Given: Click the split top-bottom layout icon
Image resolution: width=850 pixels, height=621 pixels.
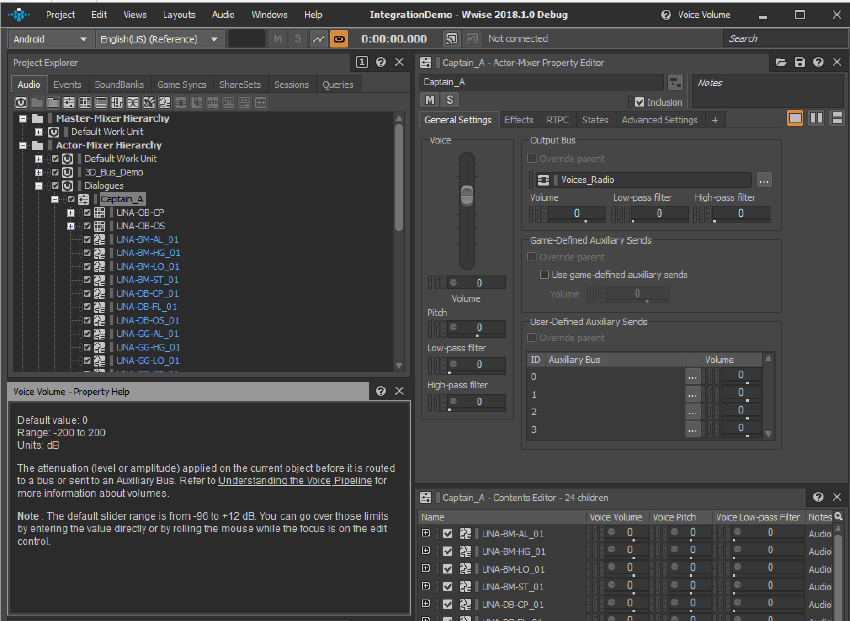Looking at the screenshot, I should pyautogui.click(x=835, y=119).
